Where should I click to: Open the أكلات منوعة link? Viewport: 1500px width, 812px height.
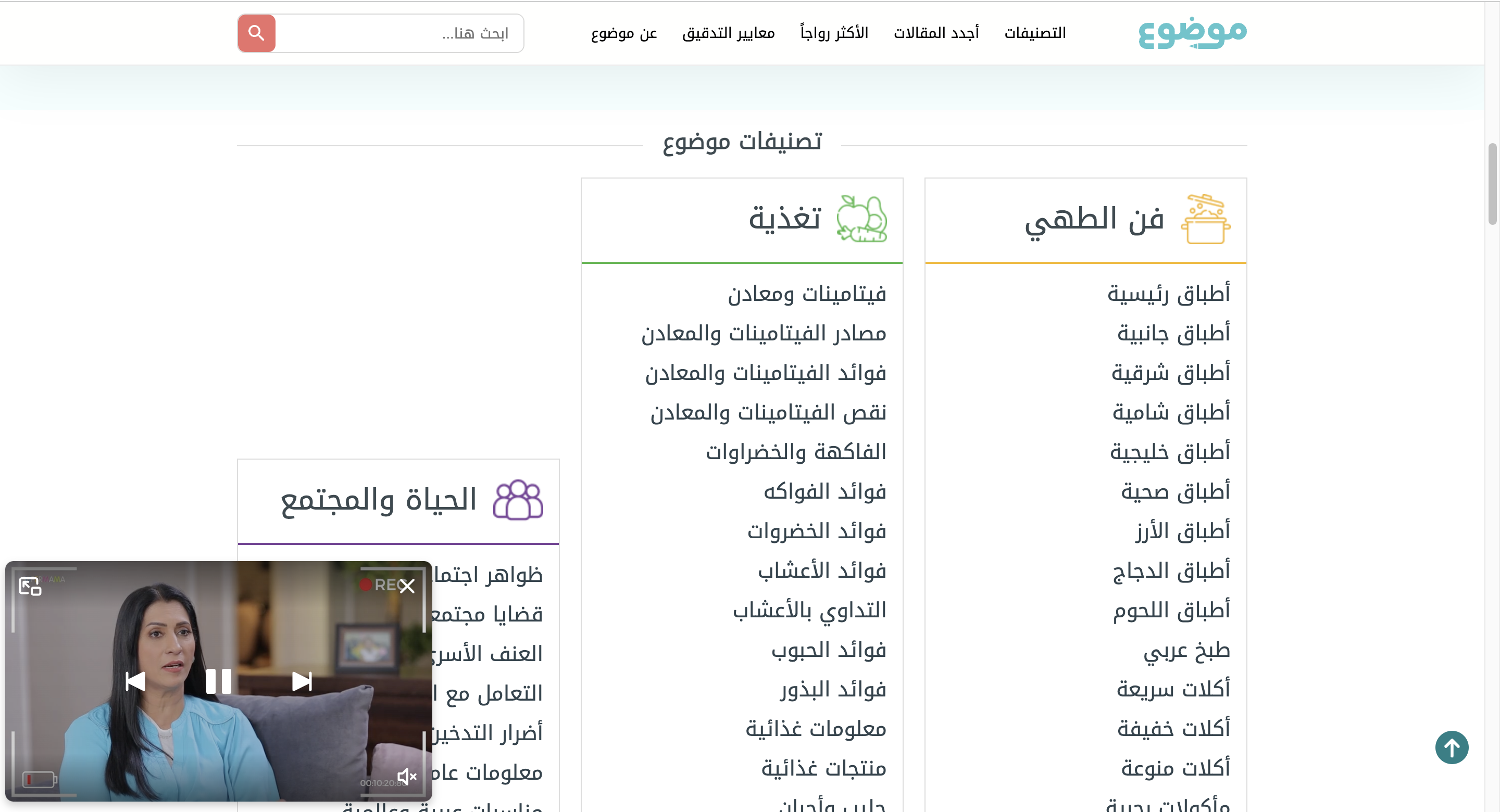pos(1176,768)
